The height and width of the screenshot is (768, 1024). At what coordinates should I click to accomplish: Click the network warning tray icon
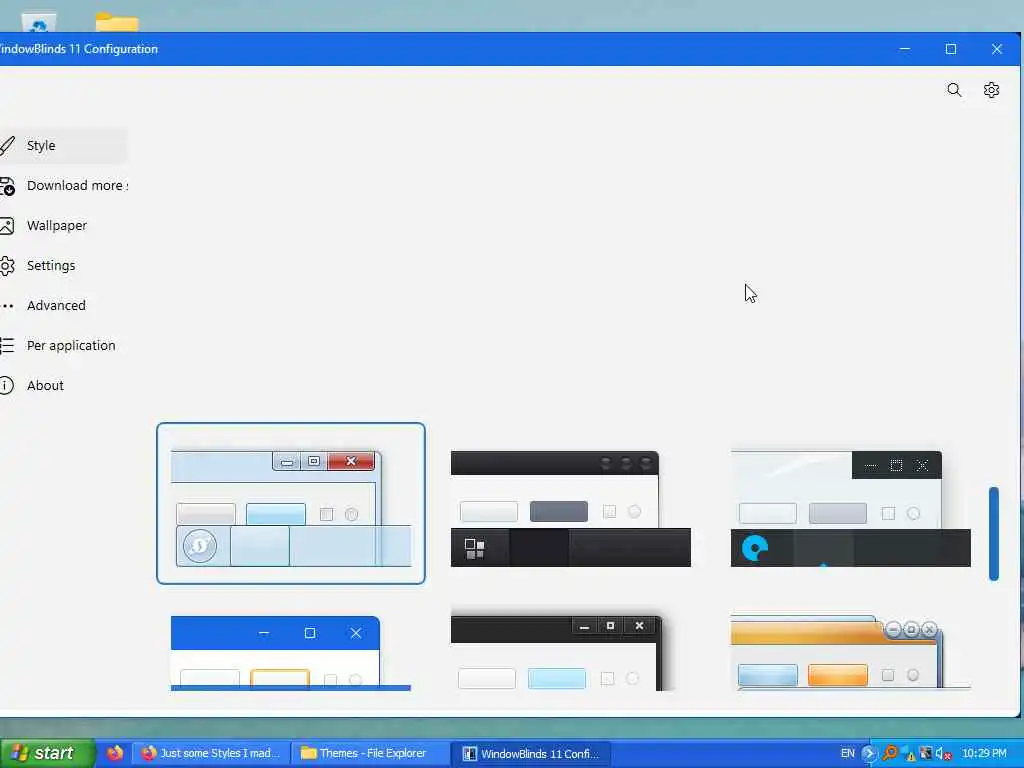908,755
